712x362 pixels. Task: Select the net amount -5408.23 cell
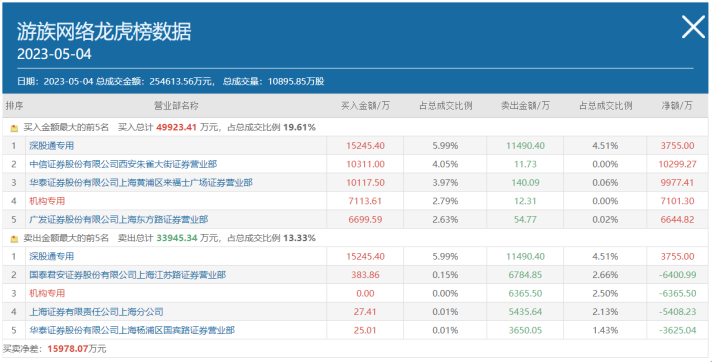tap(677, 312)
